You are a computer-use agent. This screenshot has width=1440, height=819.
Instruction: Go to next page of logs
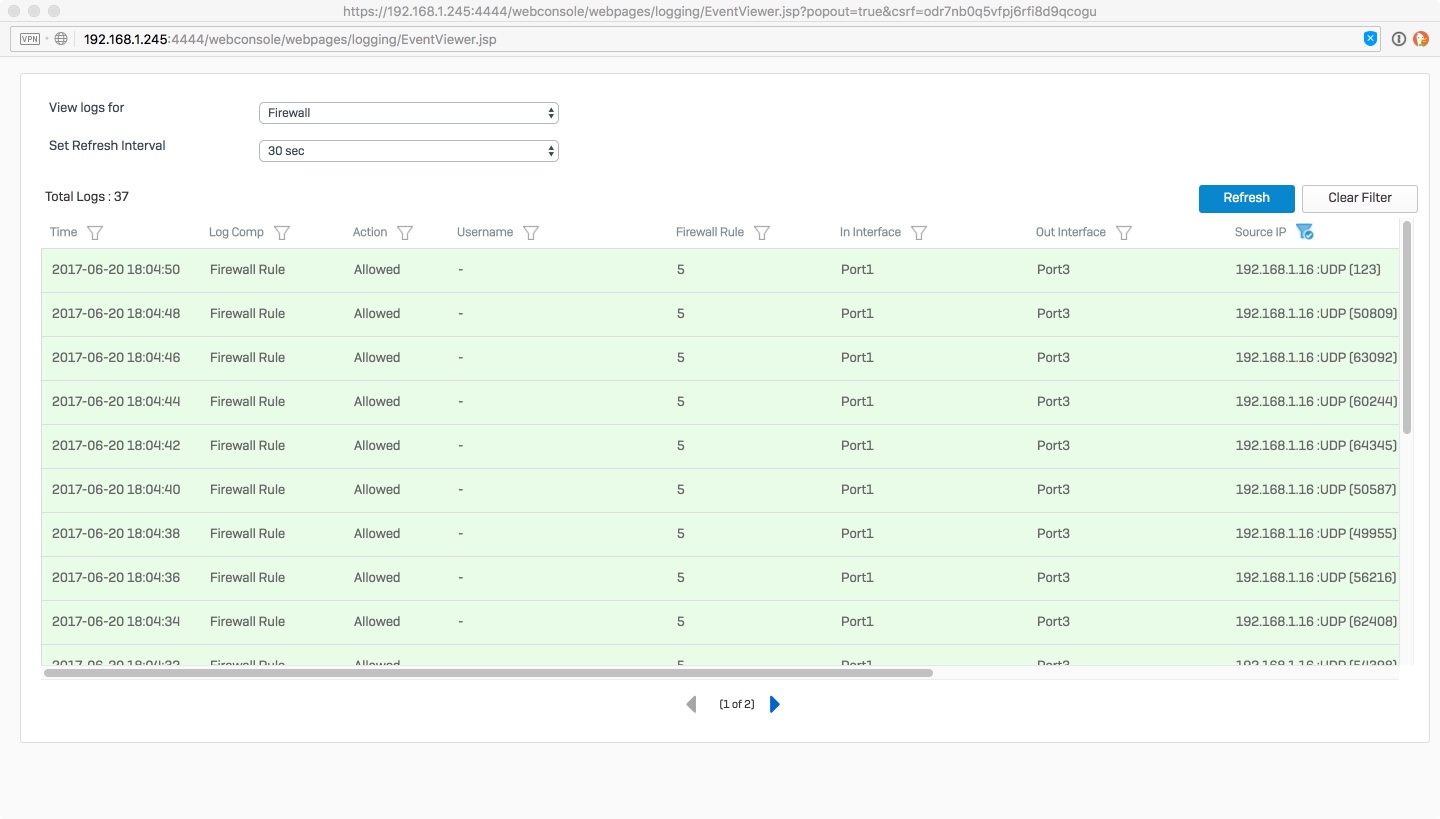pos(775,705)
